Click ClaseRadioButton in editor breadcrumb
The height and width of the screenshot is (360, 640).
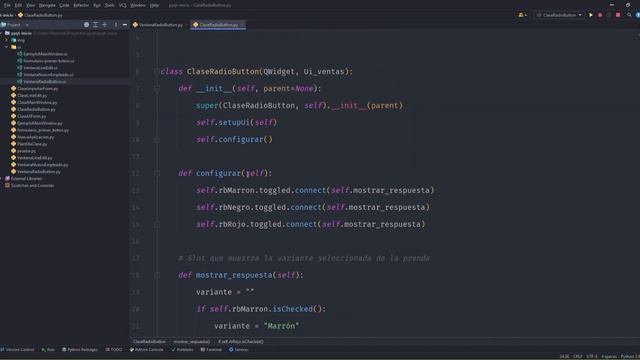pyautogui.click(x=149, y=342)
